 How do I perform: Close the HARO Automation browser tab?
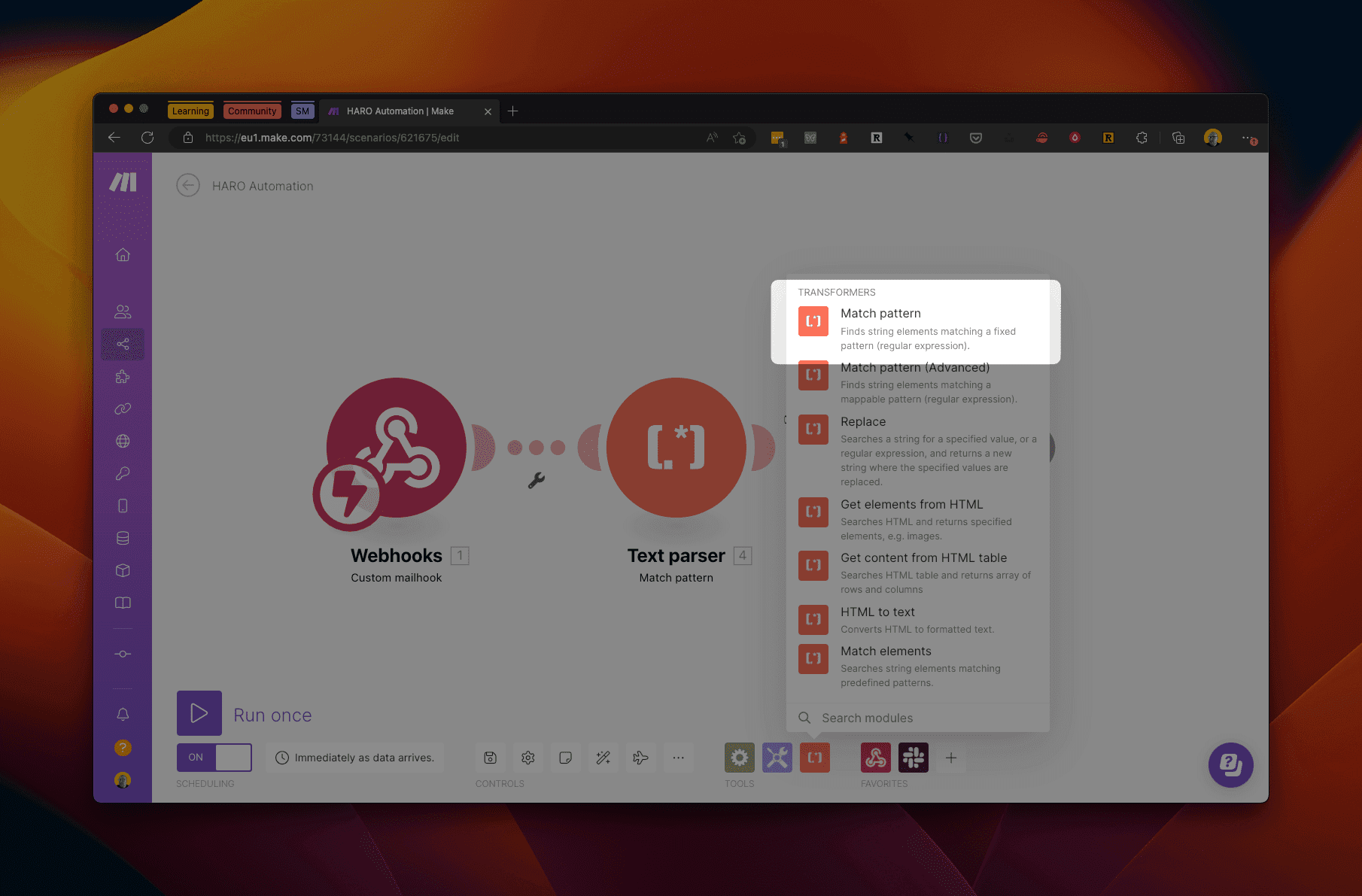(x=488, y=111)
